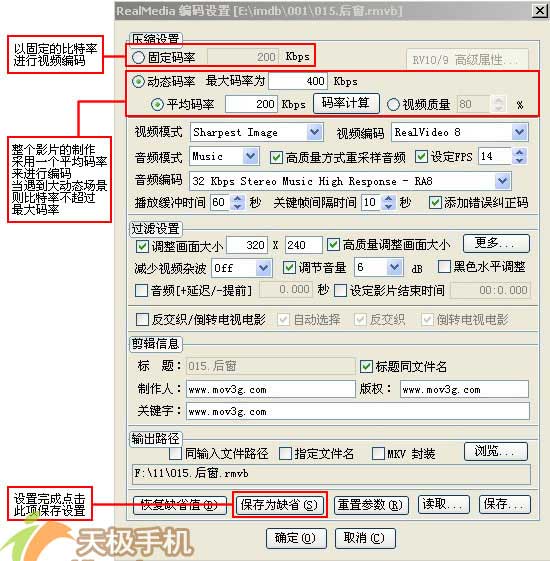Choose the 视频质量 radio option
The height and width of the screenshot is (561, 550).
[393, 104]
